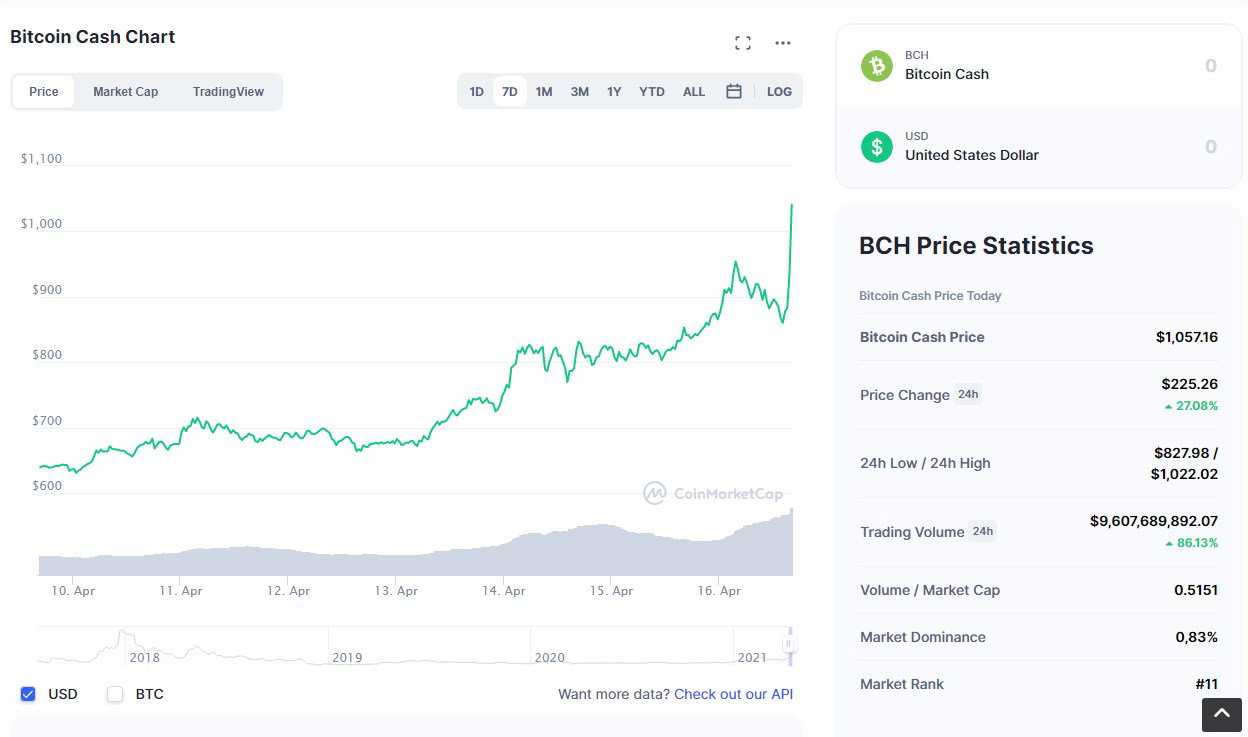Uncheck the USD checkbox

[x=28, y=694]
